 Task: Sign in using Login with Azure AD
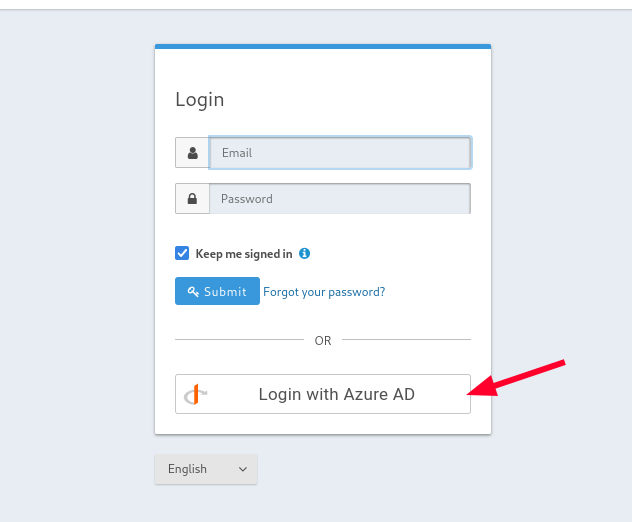[323, 394]
